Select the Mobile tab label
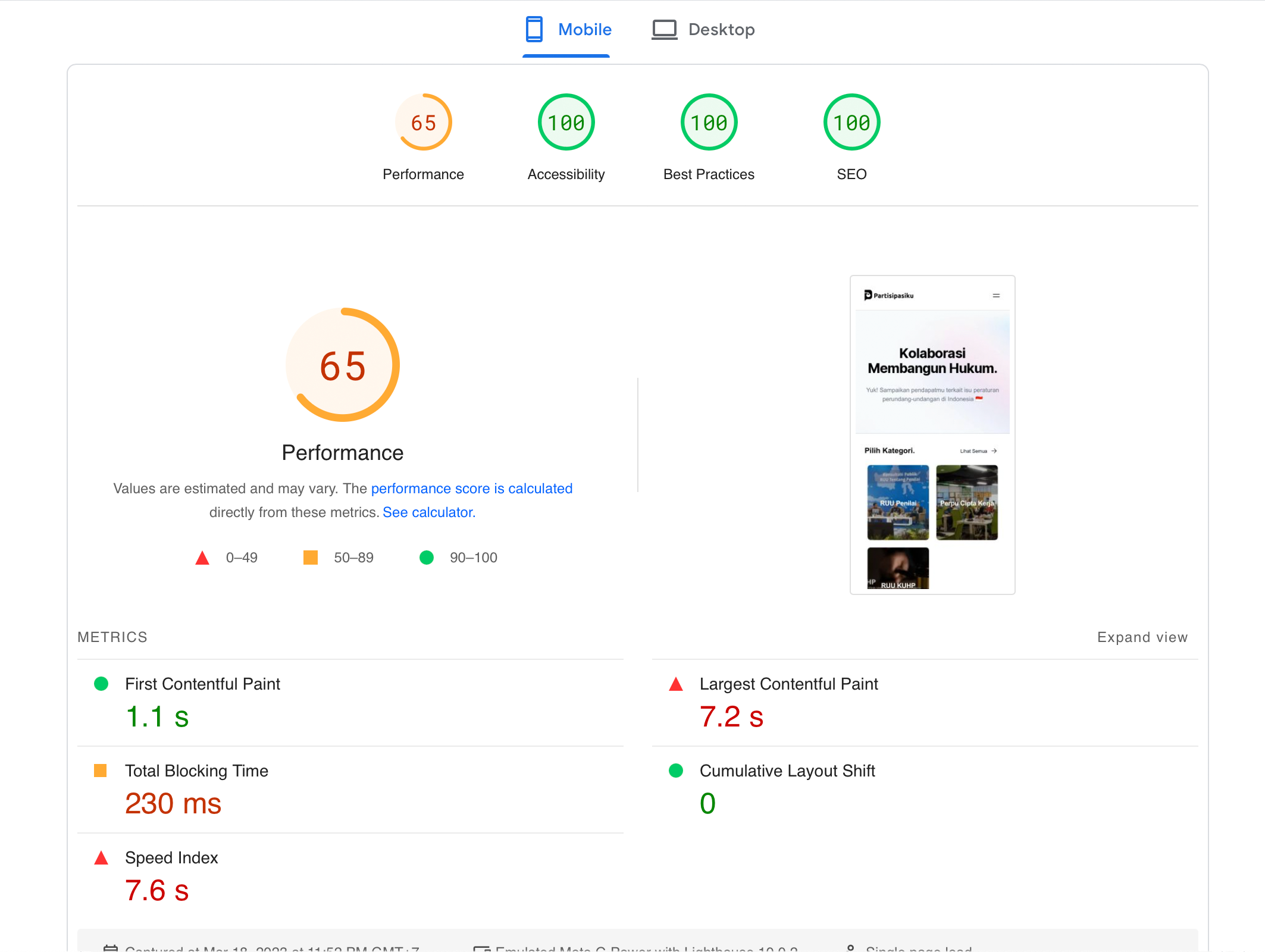Screen dimensions: 1265x952 [584, 29]
